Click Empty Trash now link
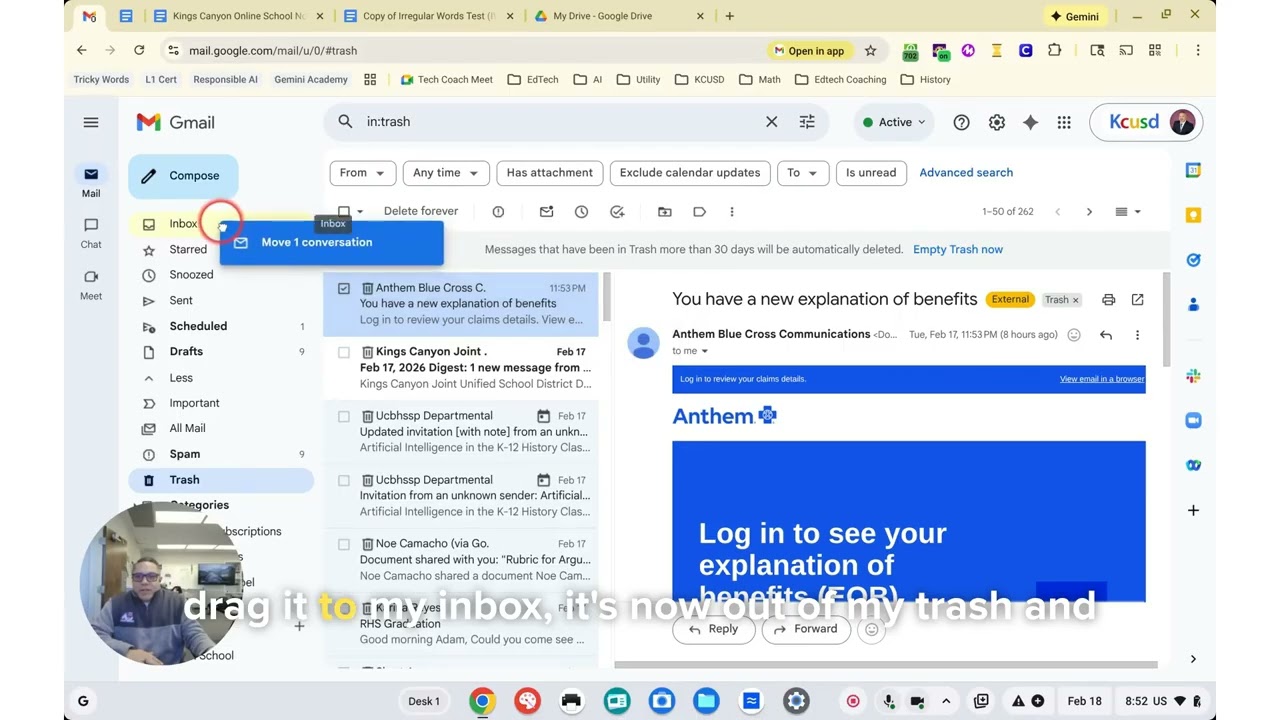The width and height of the screenshot is (1280, 720). (x=958, y=250)
